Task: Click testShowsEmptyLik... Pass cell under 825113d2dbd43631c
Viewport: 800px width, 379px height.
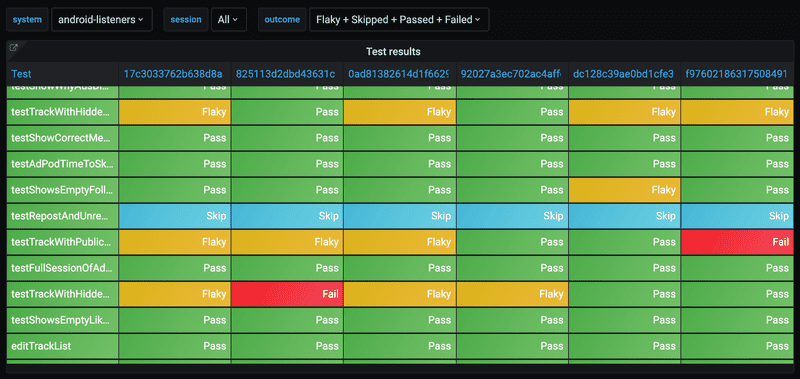Action: (287, 320)
